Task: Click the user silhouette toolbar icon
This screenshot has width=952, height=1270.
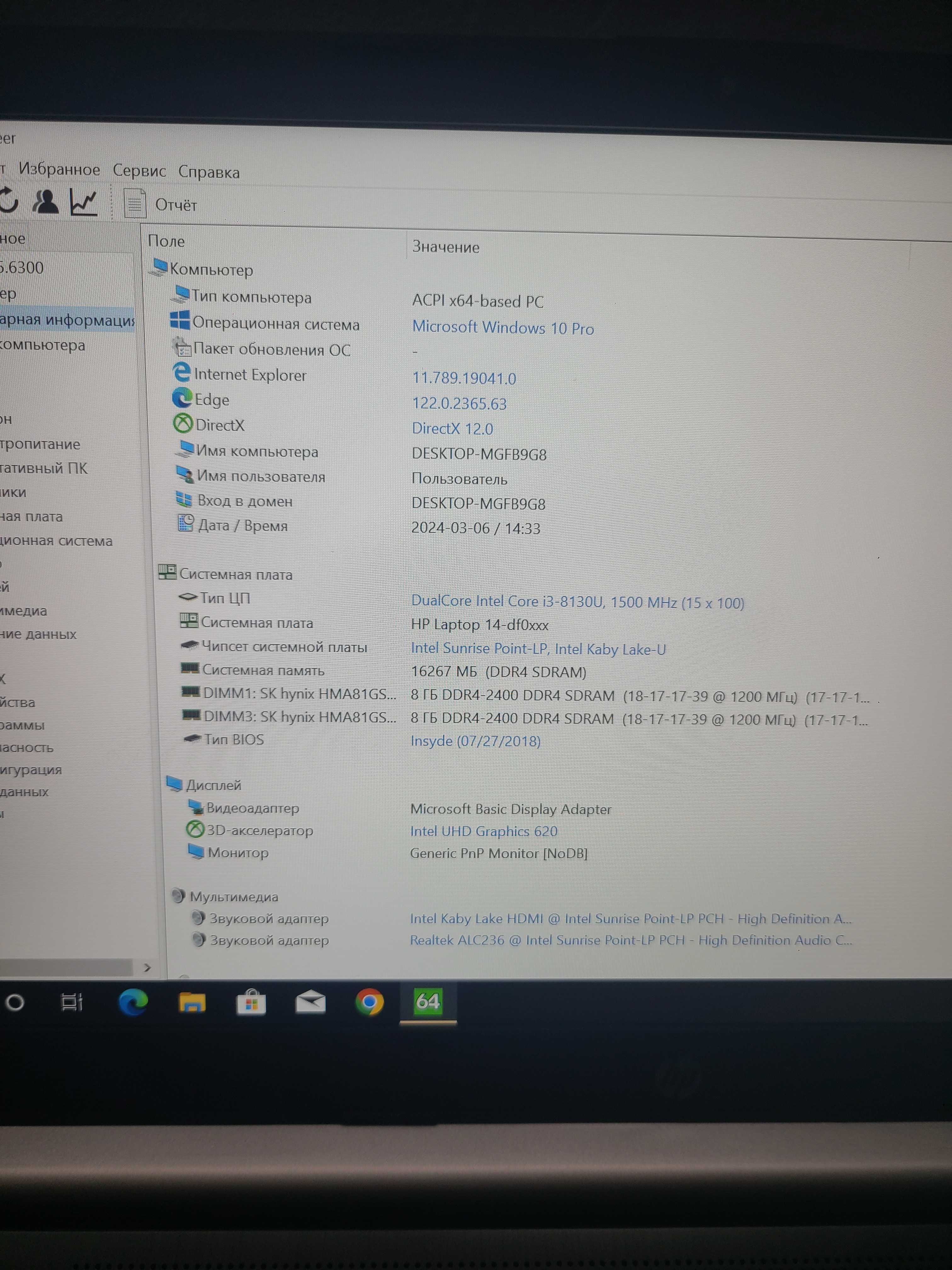Action: (45, 202)
